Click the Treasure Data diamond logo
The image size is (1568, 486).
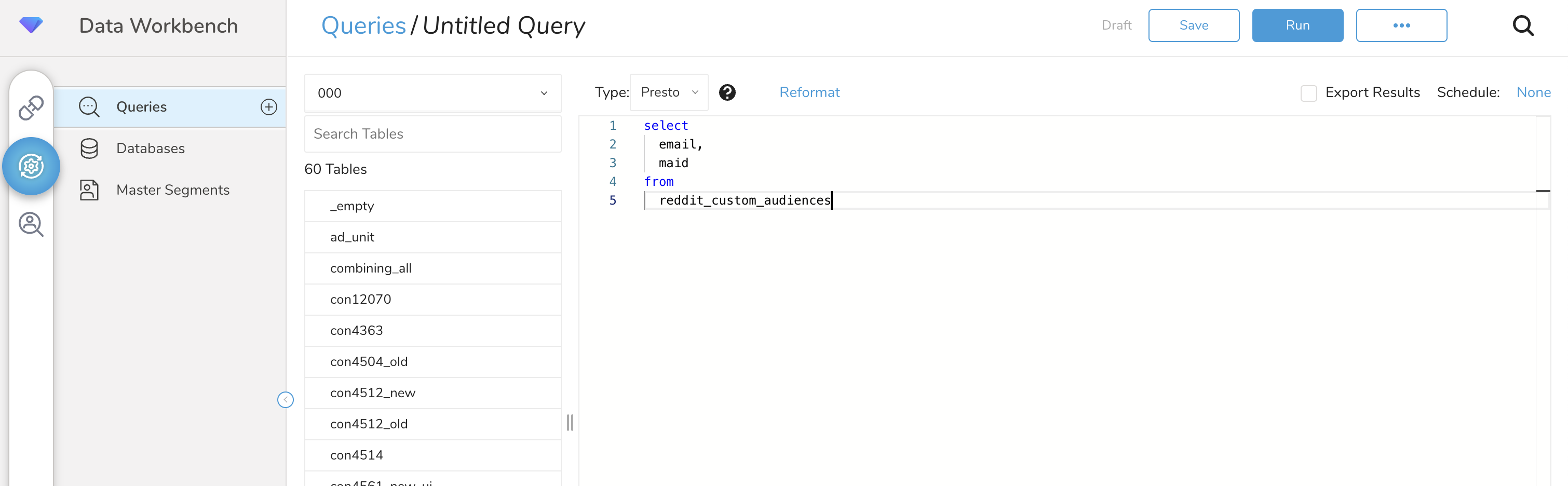click(x=31, y=25)
